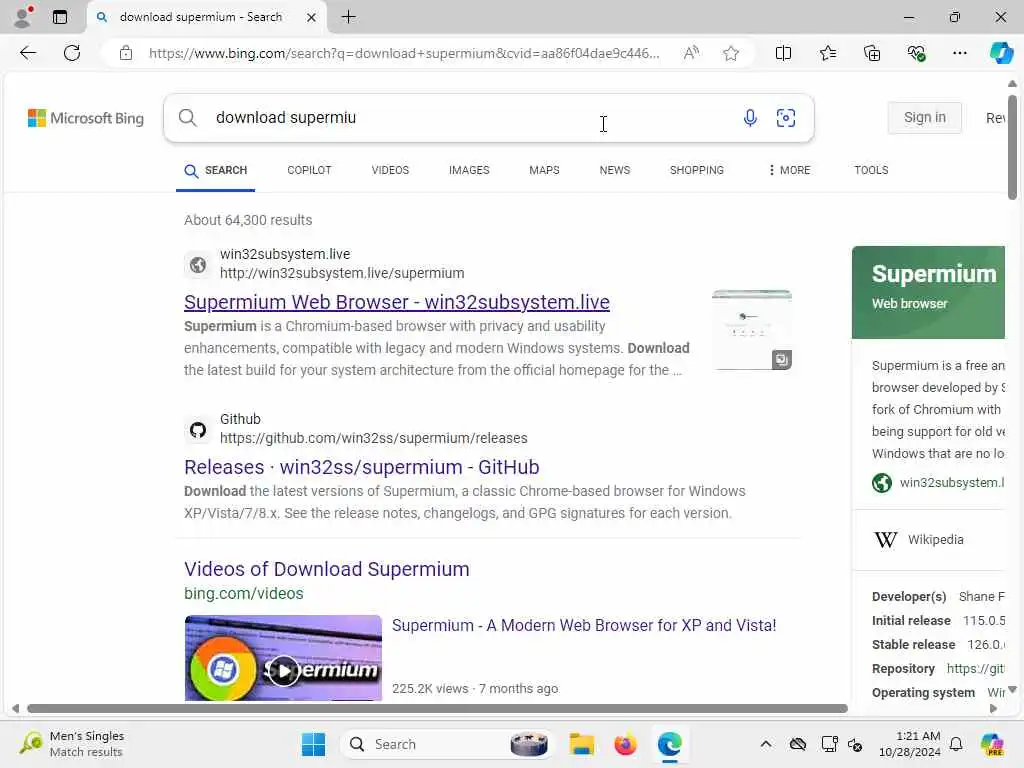Open File Explorer from taskbar
This screenshot has width=1024, height=768.
581,744
